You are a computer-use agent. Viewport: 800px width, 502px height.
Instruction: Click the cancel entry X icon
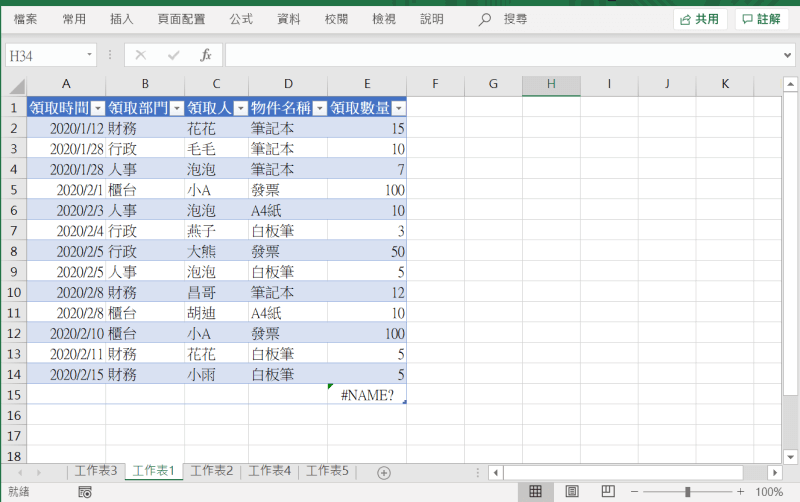click(x=141, y=55)
